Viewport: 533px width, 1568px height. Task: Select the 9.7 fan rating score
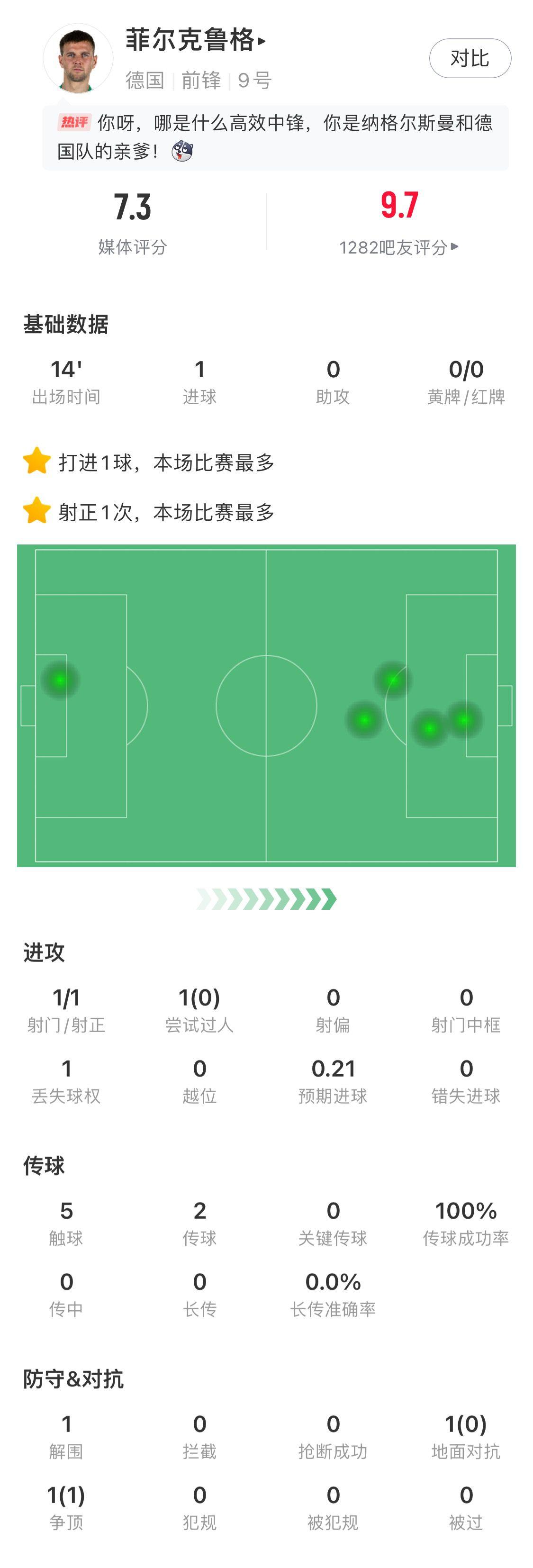pyautogui.click(x=399, y=205)
